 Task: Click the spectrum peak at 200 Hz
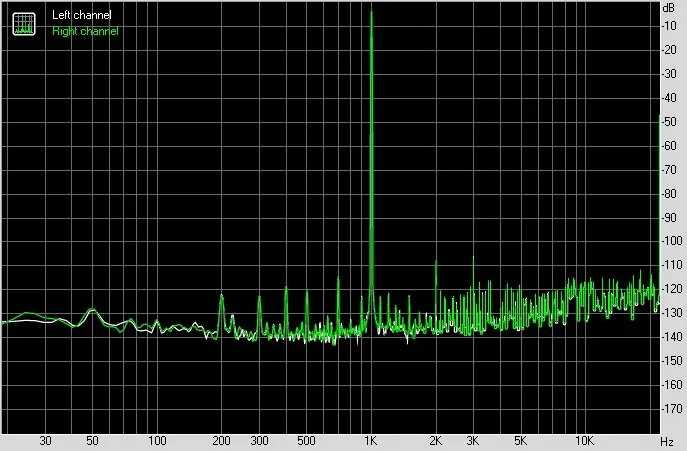tap(221, 297)
